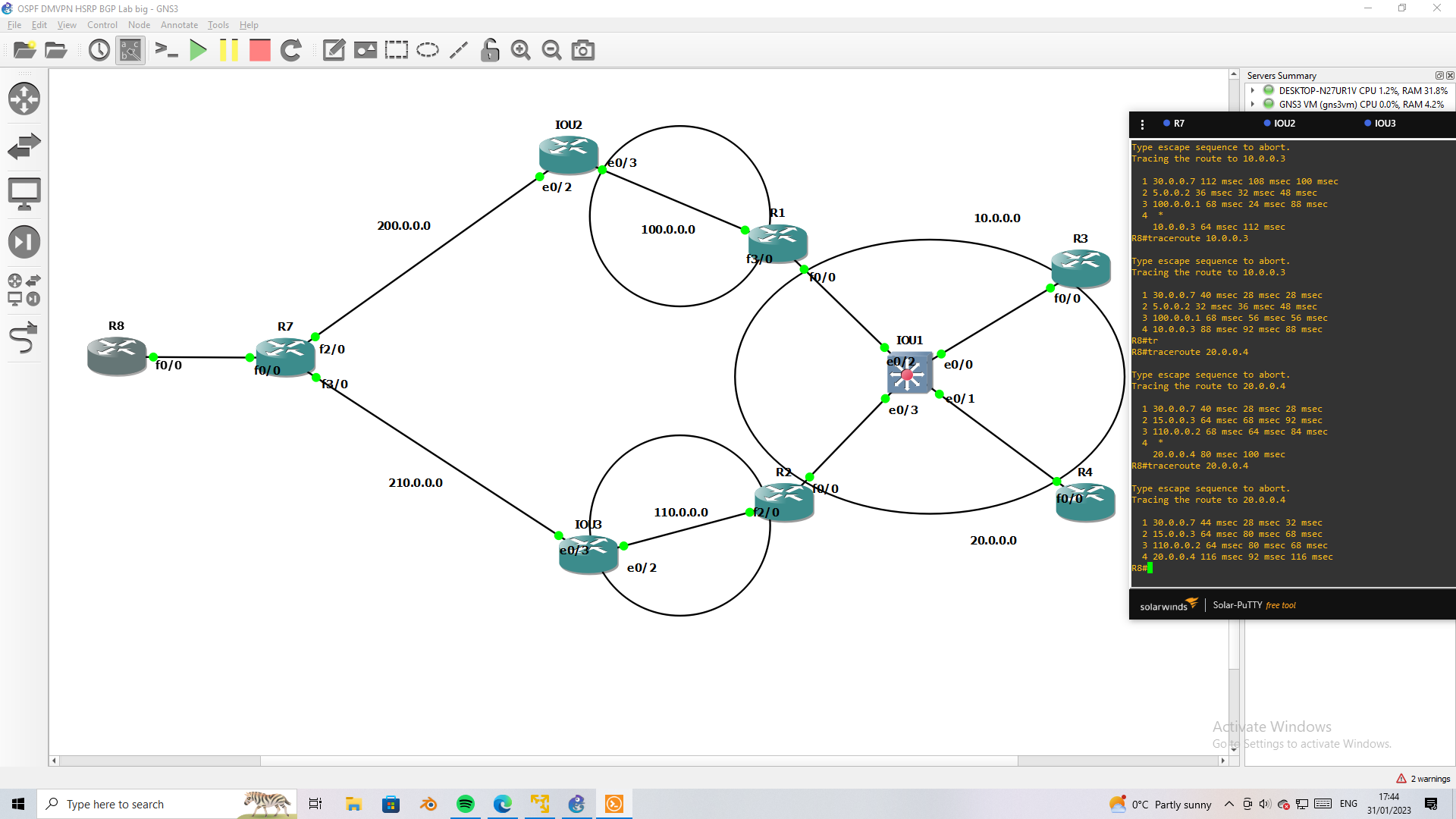1456x819 pixels.
Task: Open the Annotate menu
Action: [179, 25]
